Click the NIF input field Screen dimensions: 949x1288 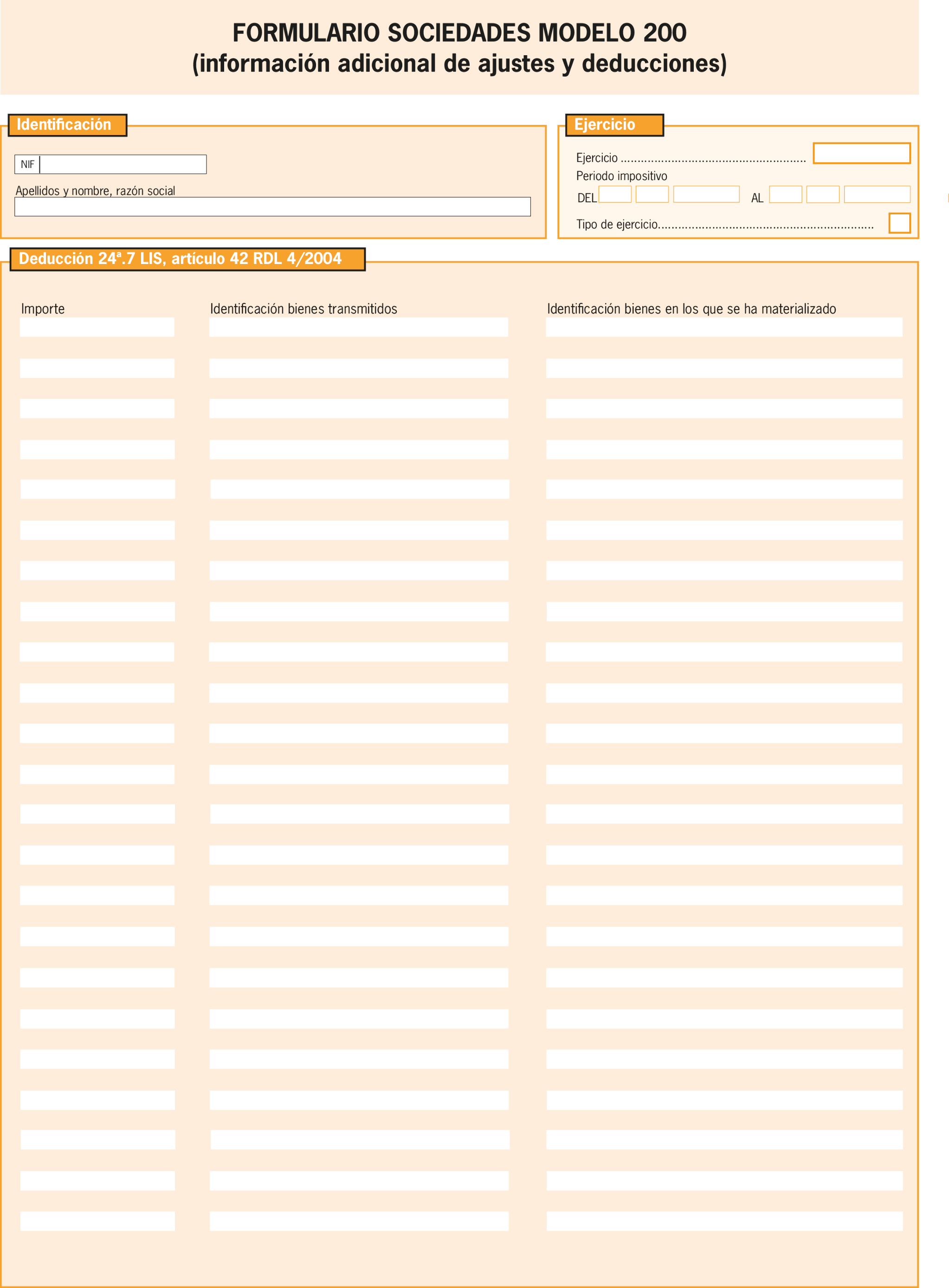click(x=123, y=164)
